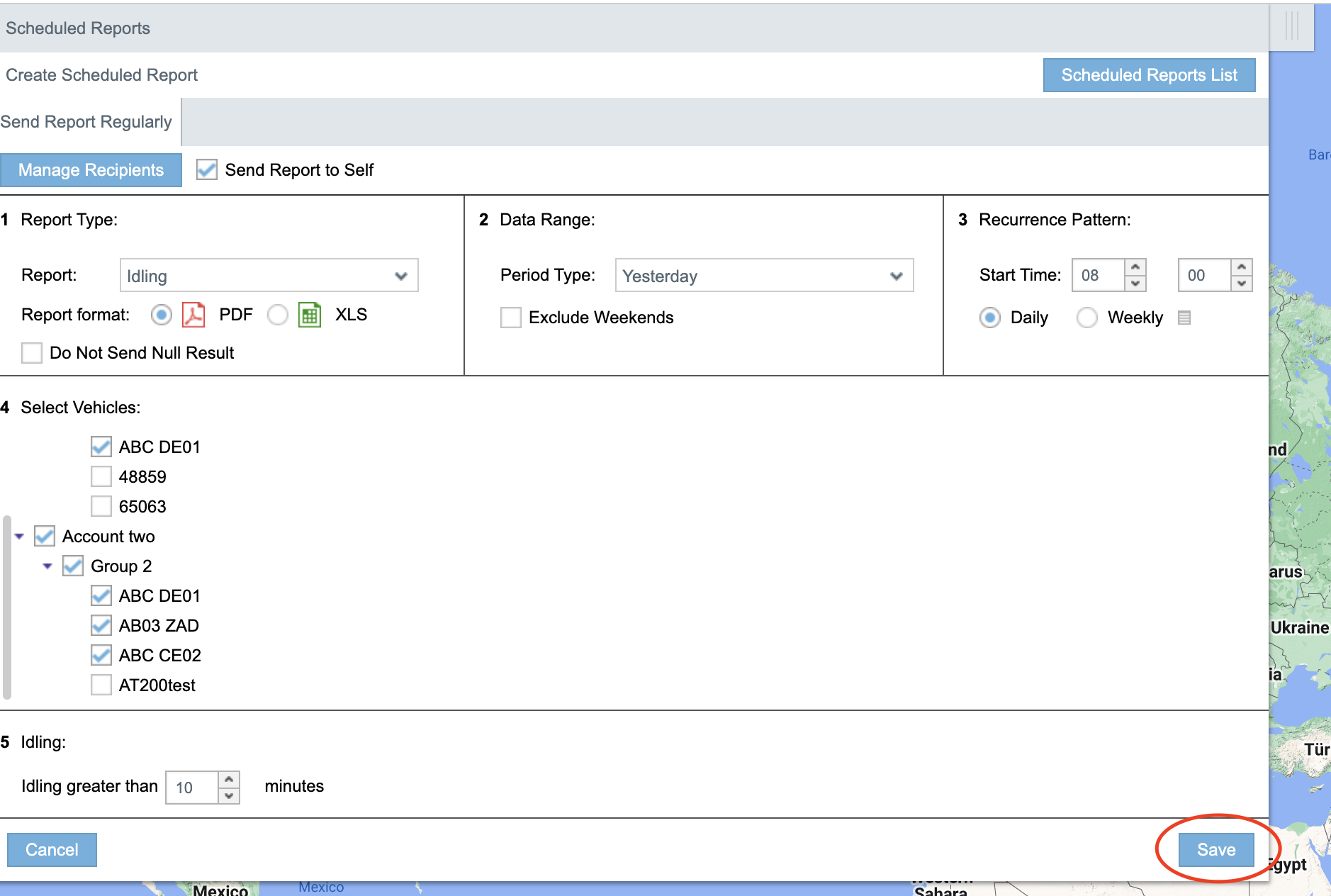Toggle Do Not Send Null Result

coord(32,353)
